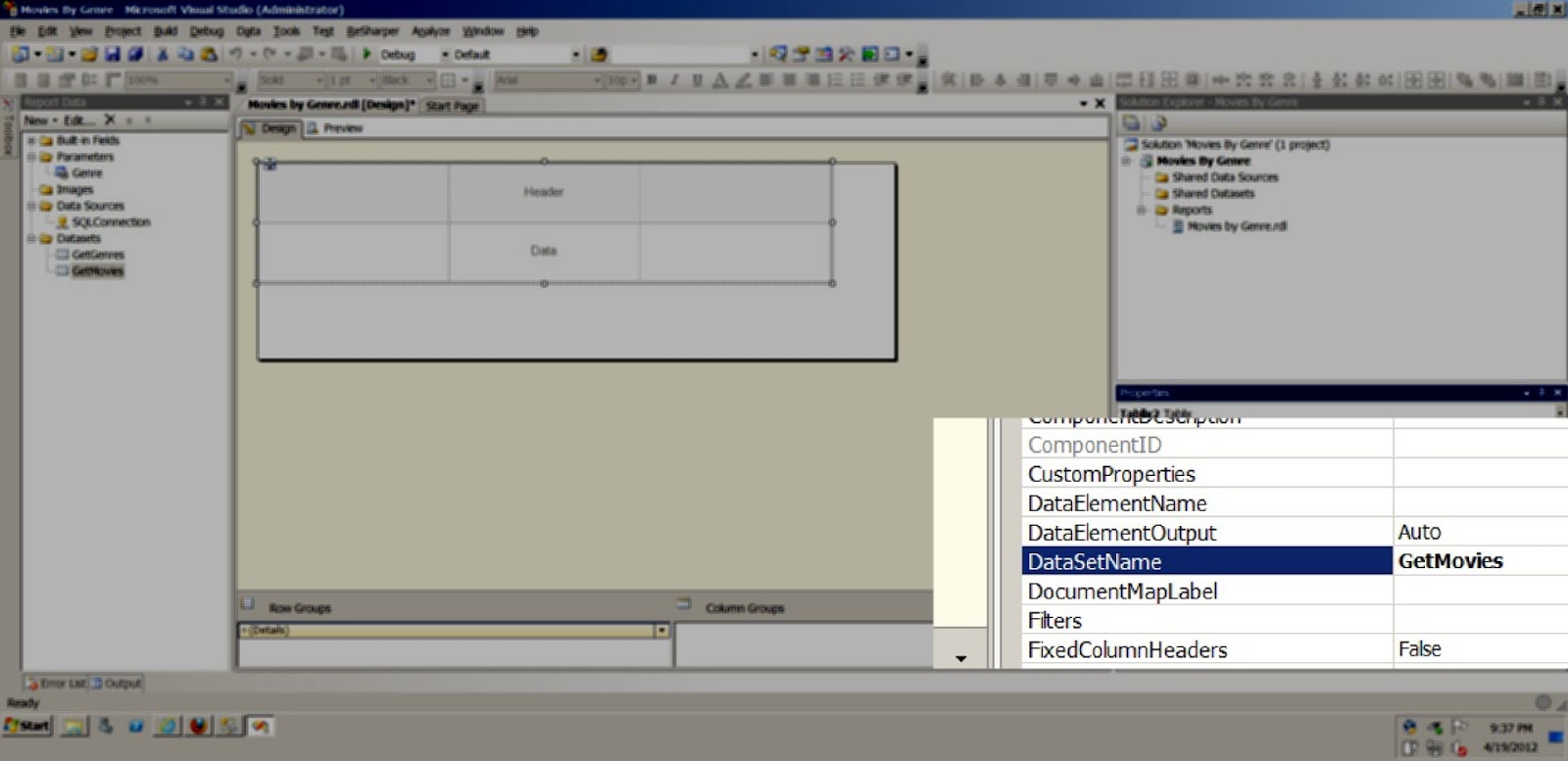
Task: Select Movies by Genre.rdl file
Action: click(1237, 226)
